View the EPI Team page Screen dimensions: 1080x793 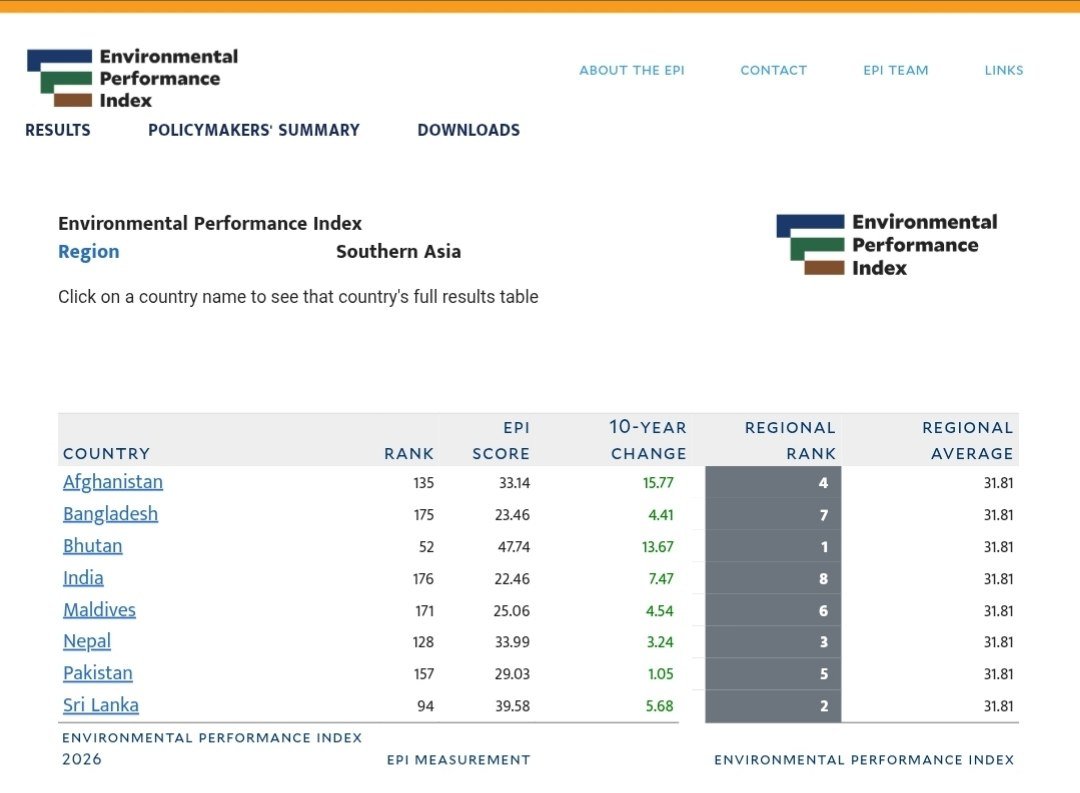[x=895, y=70]
